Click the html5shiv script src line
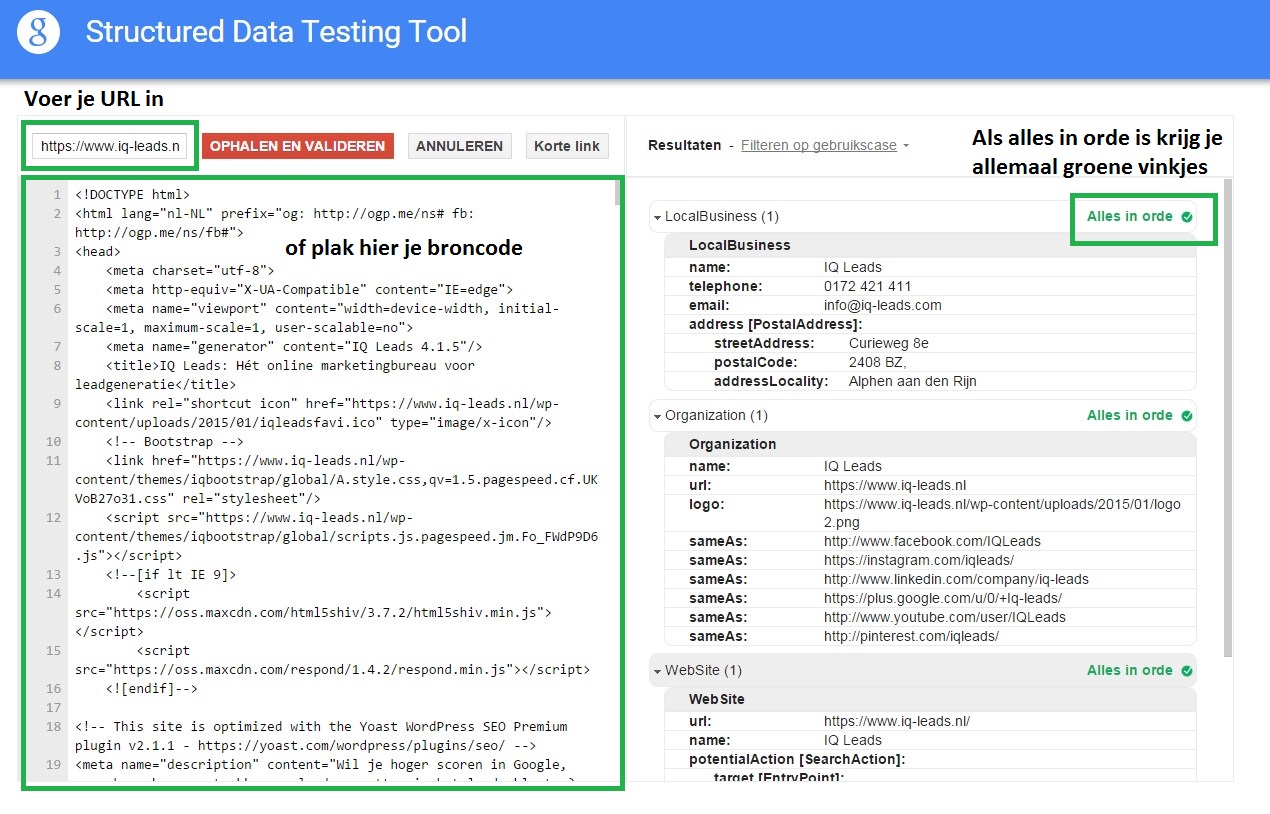 pyautogui.click(x=313, y=612)
